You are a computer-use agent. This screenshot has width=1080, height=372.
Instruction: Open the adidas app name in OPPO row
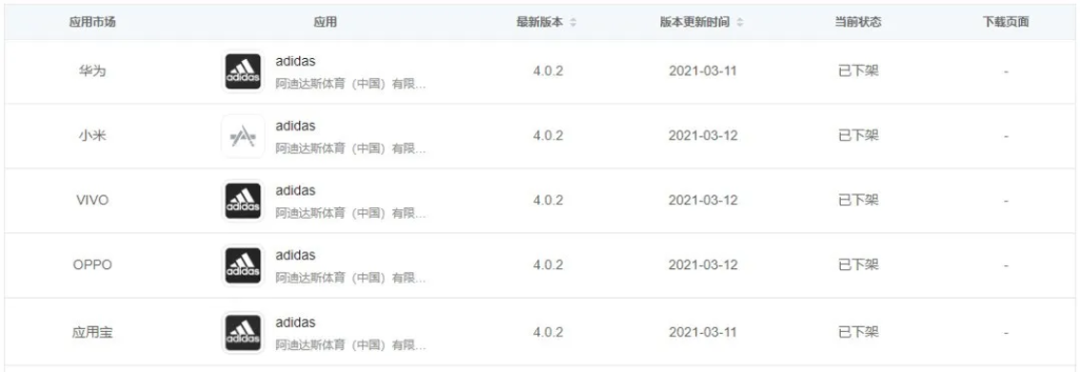(295, 255)
